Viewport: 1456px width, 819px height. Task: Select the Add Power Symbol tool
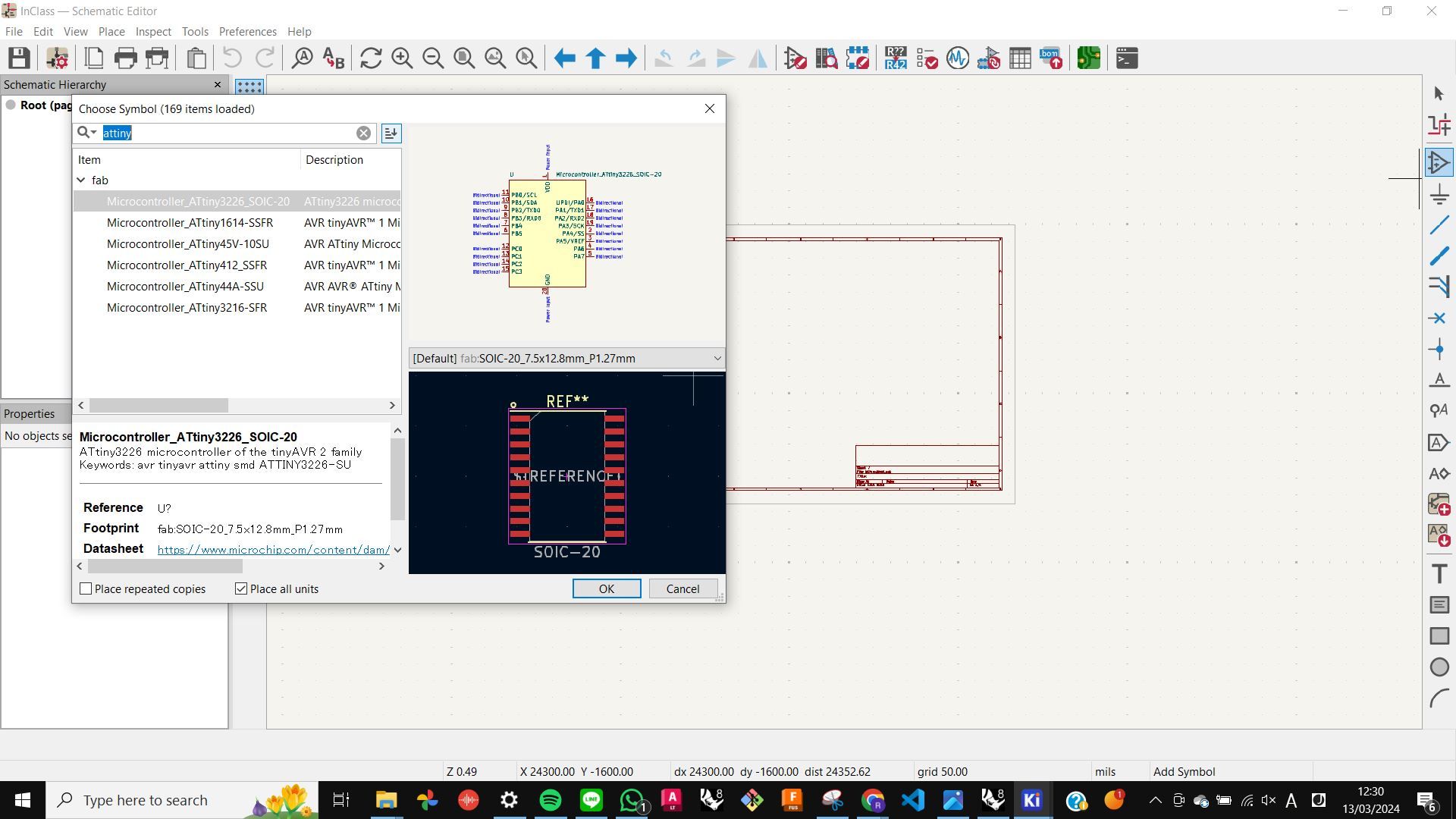tap(1439, 196)
